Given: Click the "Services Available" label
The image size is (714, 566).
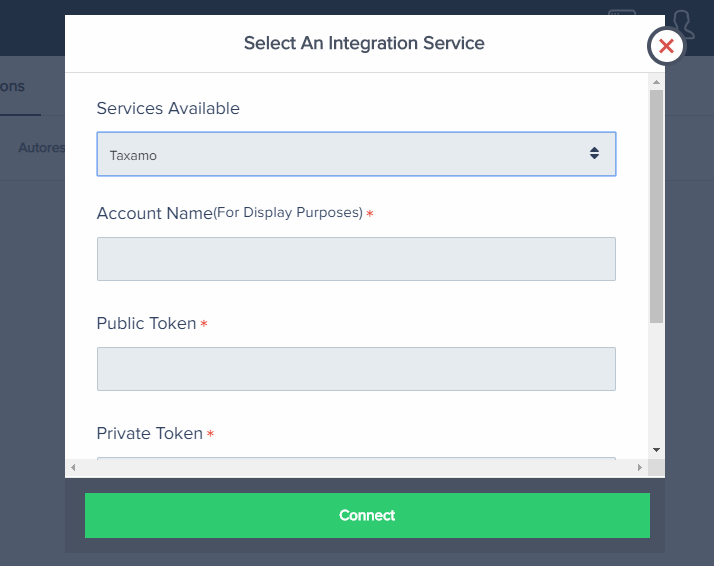Looking at the screenshot, I should (168, 108).
